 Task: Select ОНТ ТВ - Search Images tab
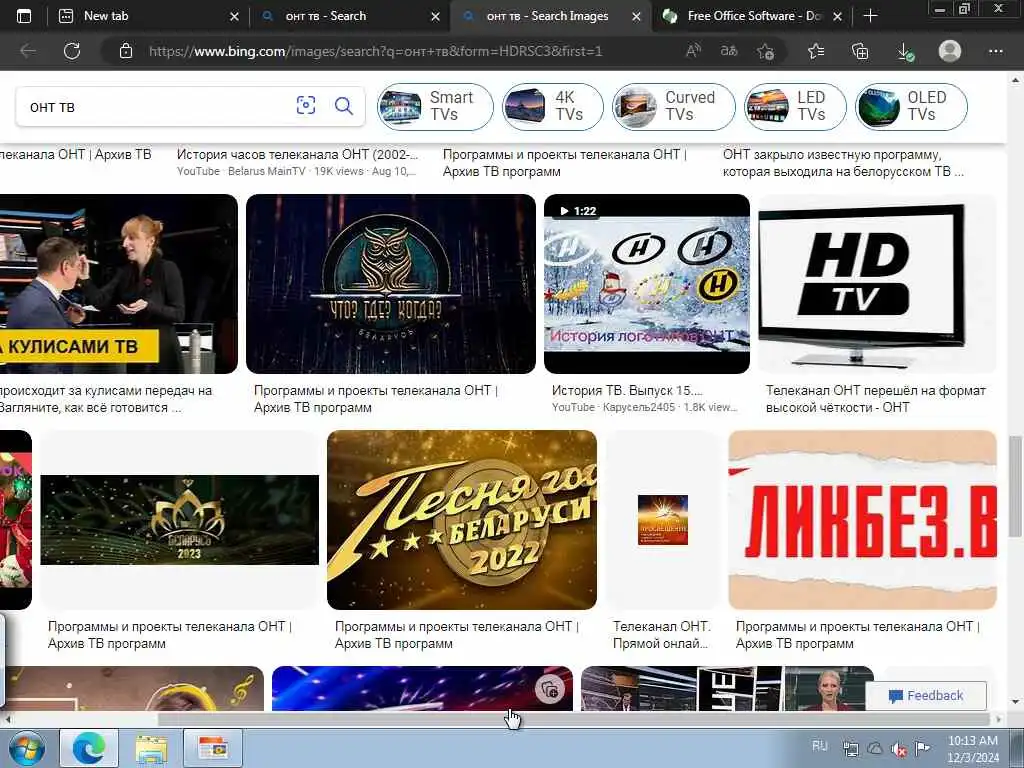pos(550,16)
